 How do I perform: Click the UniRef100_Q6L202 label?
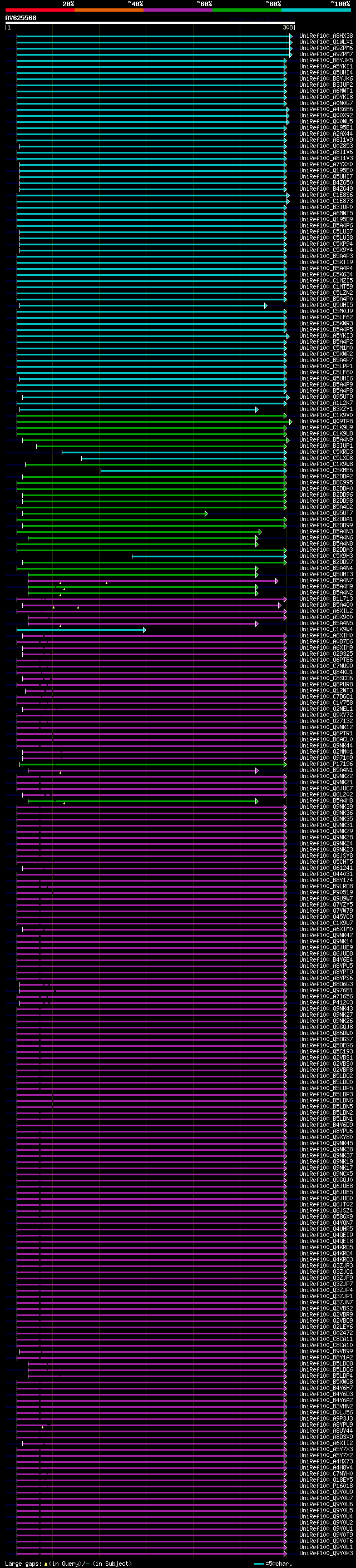326,794
